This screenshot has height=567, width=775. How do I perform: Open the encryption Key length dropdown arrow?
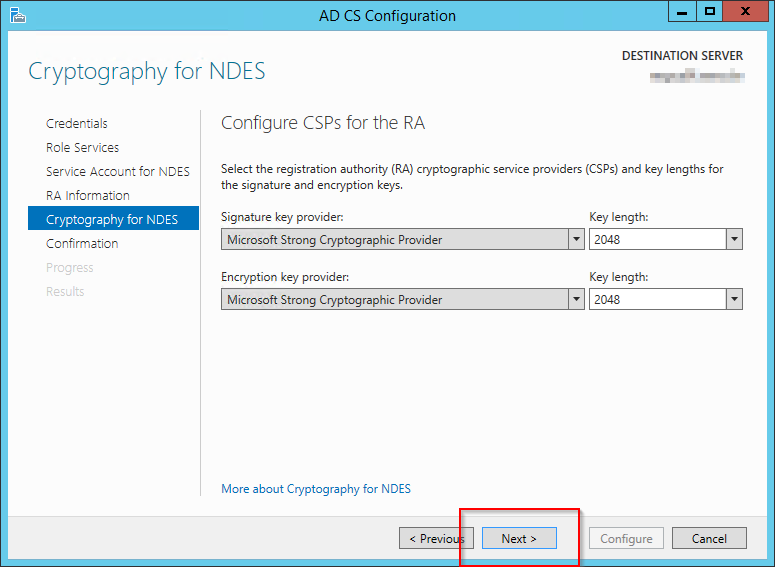point(735,299)
